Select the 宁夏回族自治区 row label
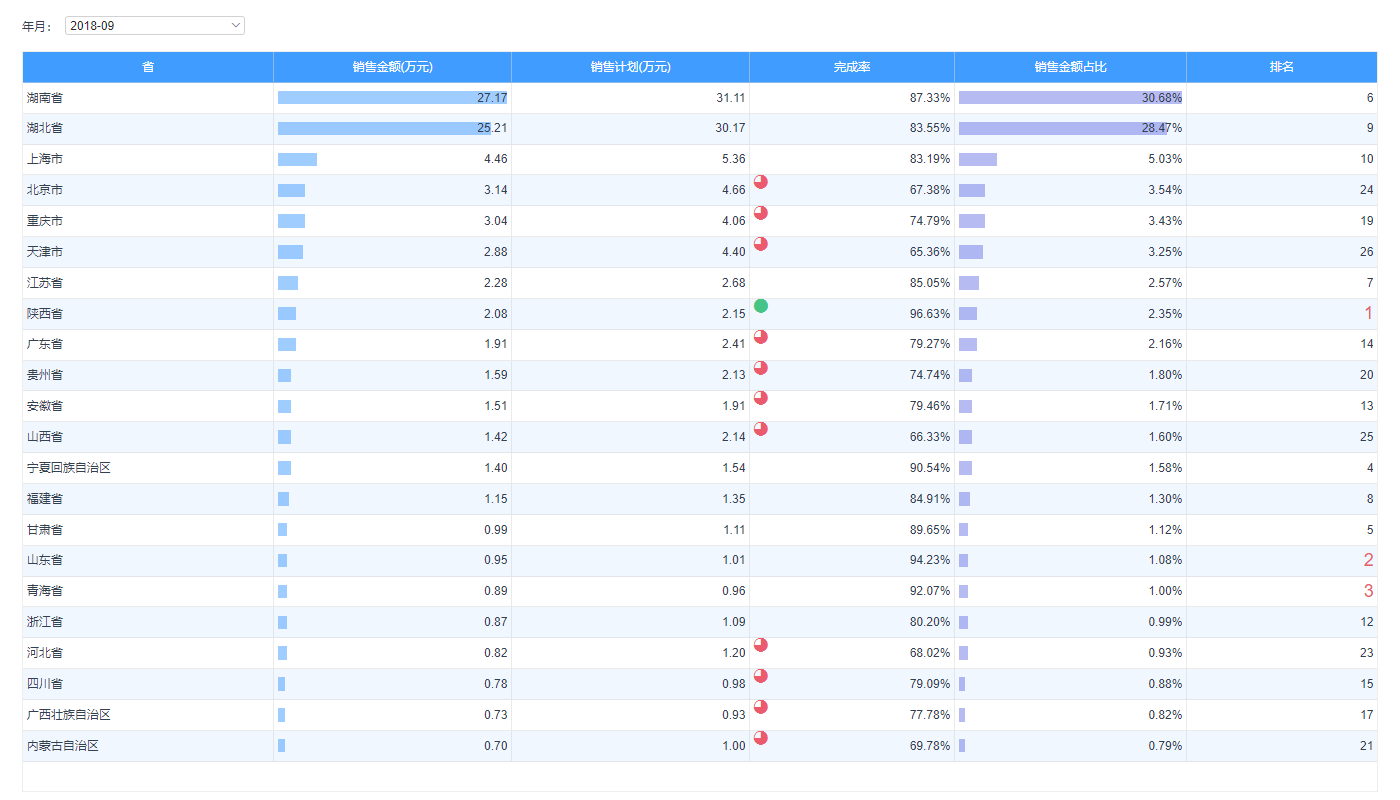This screenshot has height=800, width=1400. coord(69,468)
